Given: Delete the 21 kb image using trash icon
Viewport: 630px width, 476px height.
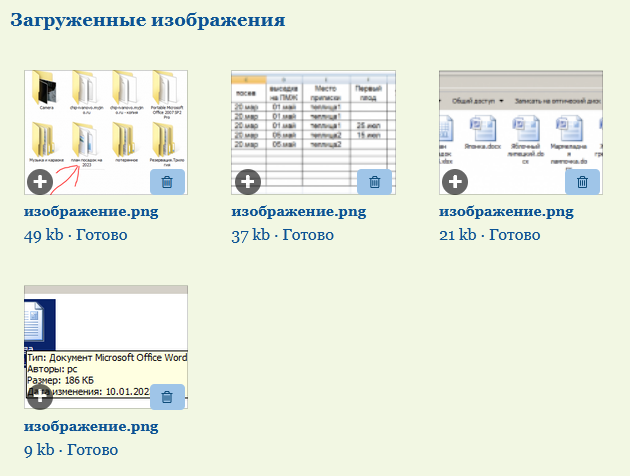Looking at the screenshot, I should (x=582, y=182).
